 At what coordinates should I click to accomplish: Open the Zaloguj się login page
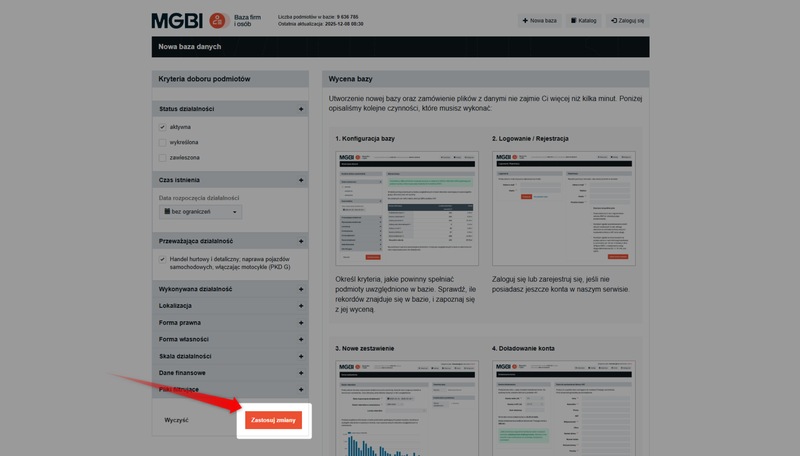click(627, 20)
